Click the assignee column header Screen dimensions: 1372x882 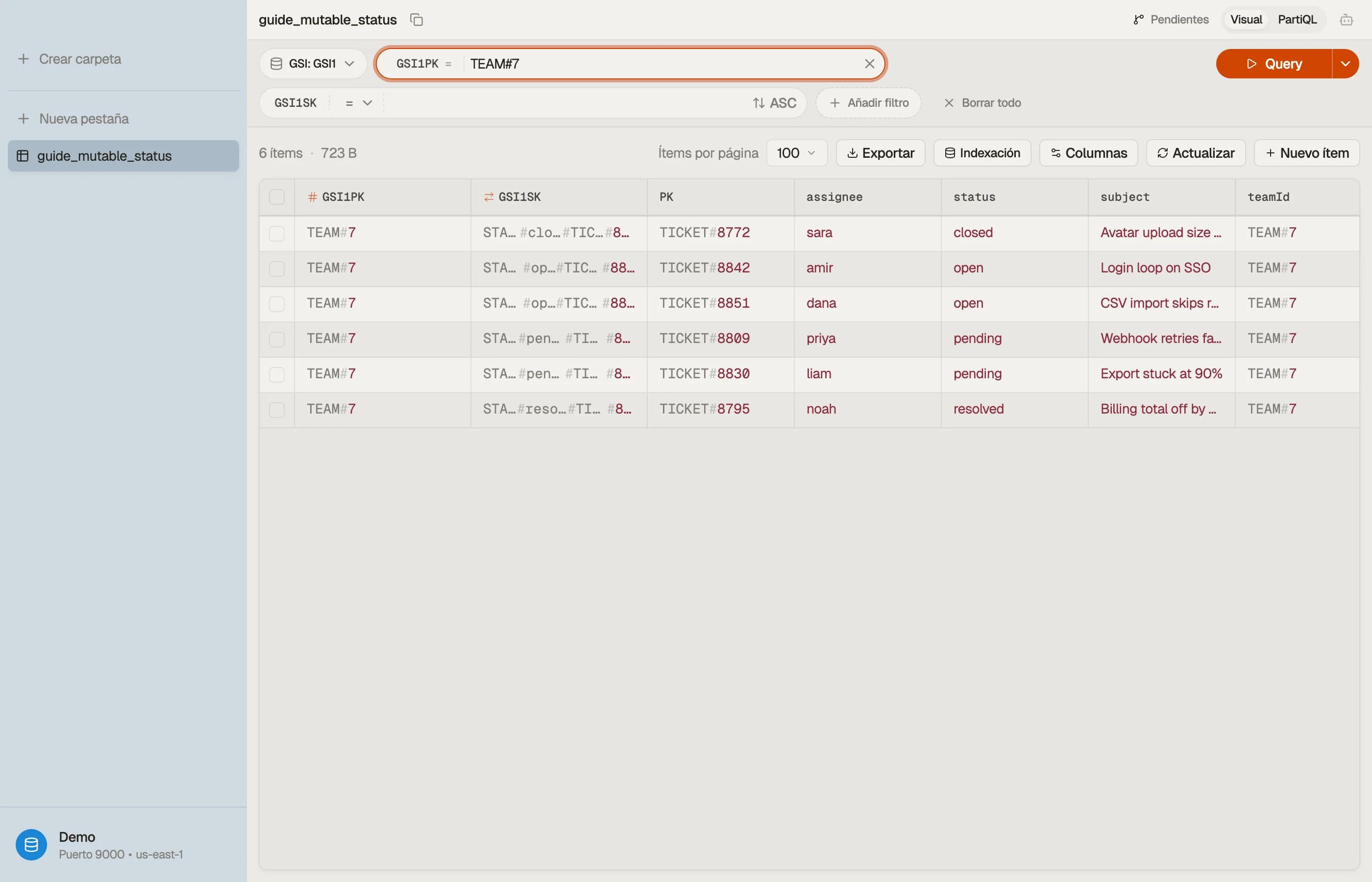(867, 197)
